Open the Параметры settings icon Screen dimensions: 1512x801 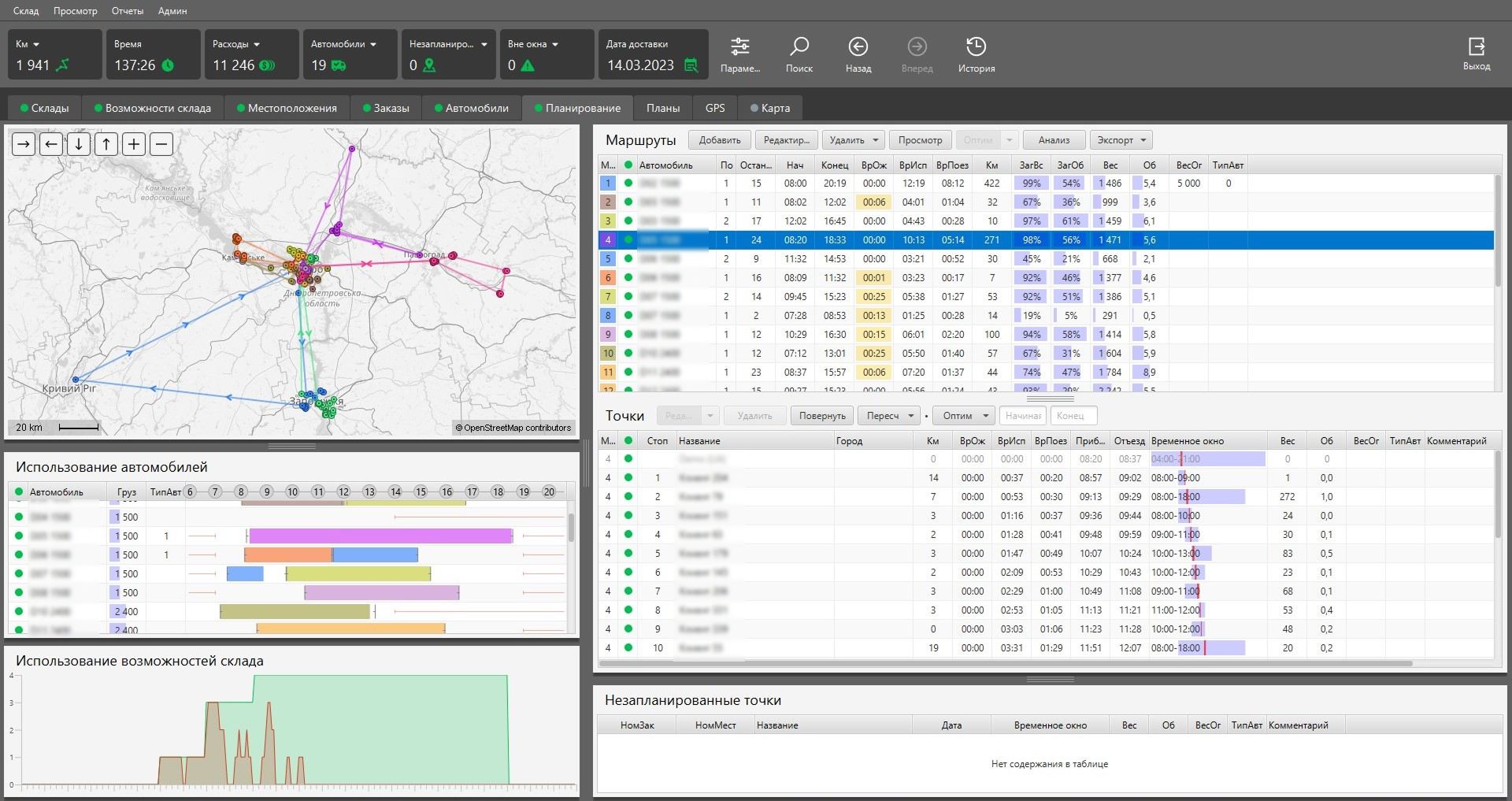coord(739,47)
